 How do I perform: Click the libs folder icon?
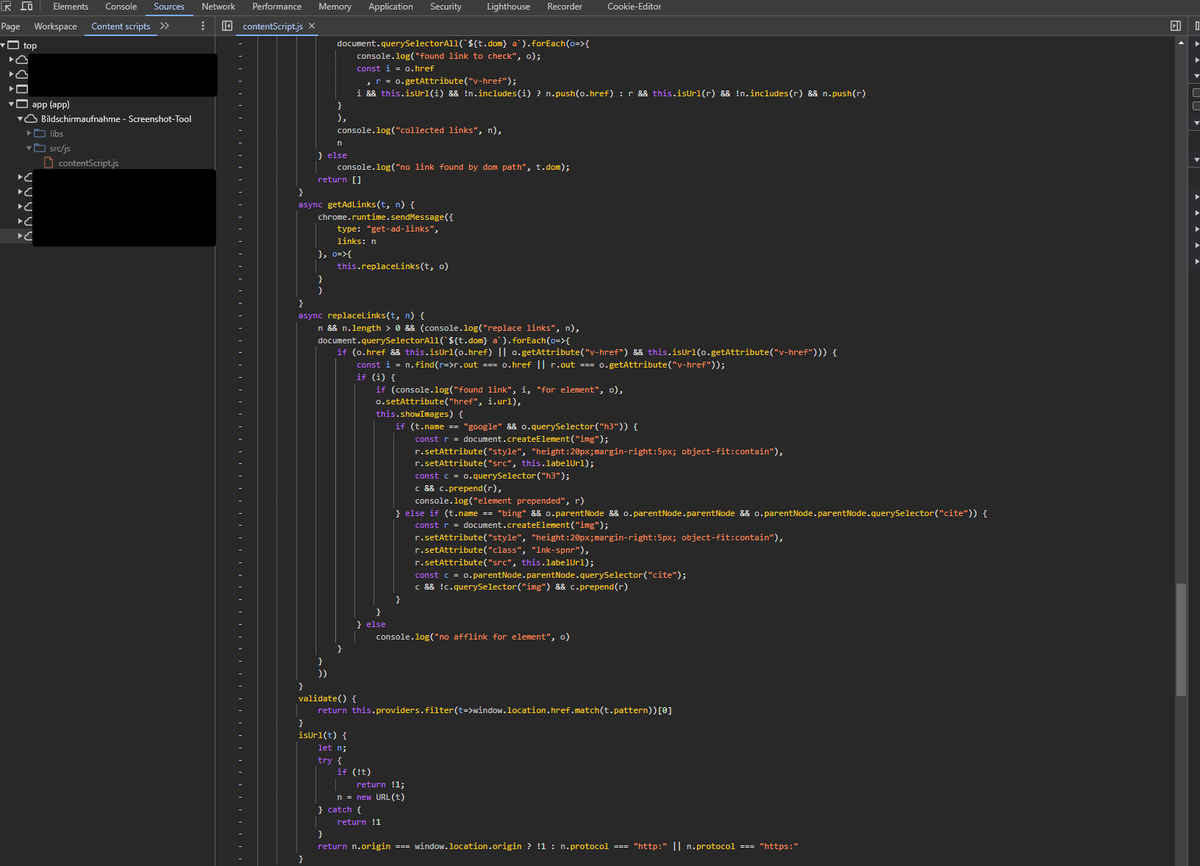pyautogui.click(x=41, y=133)
